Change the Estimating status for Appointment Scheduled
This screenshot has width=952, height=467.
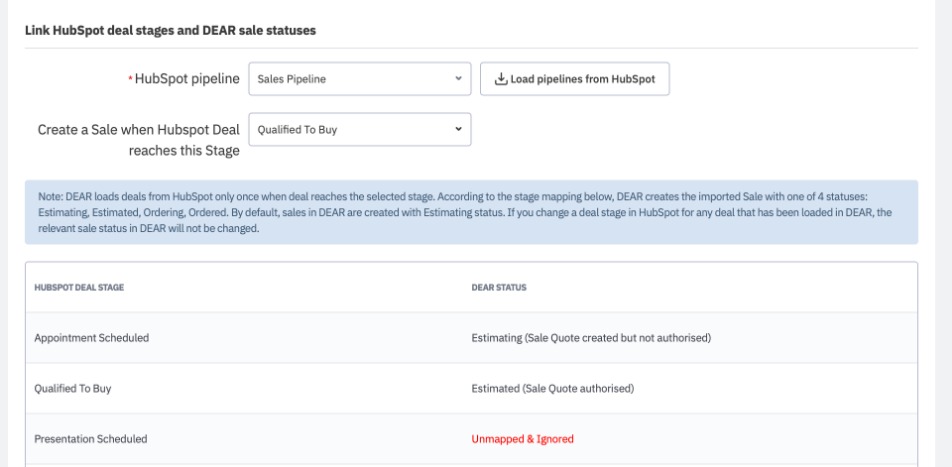[590, 338]
